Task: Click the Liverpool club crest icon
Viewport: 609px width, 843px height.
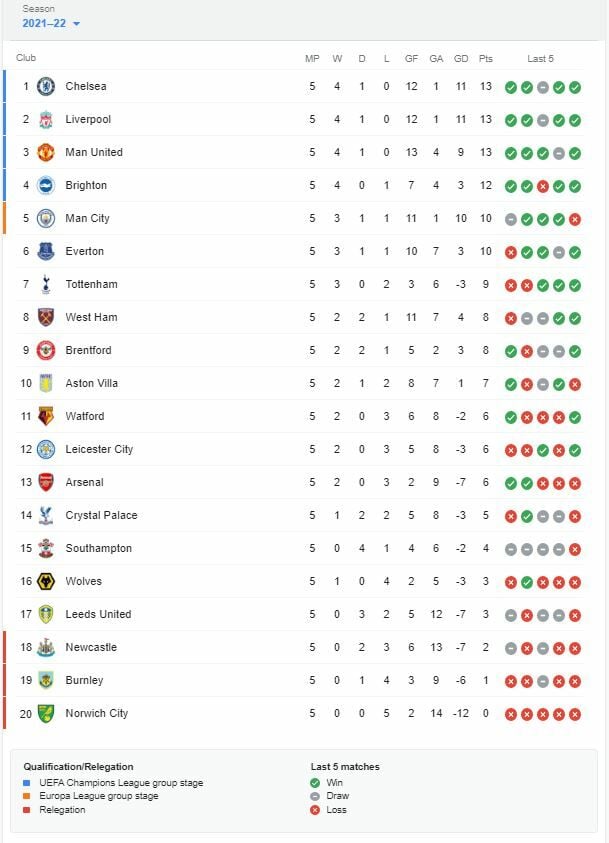Action: pyautogui.click(x=46, y=120)
